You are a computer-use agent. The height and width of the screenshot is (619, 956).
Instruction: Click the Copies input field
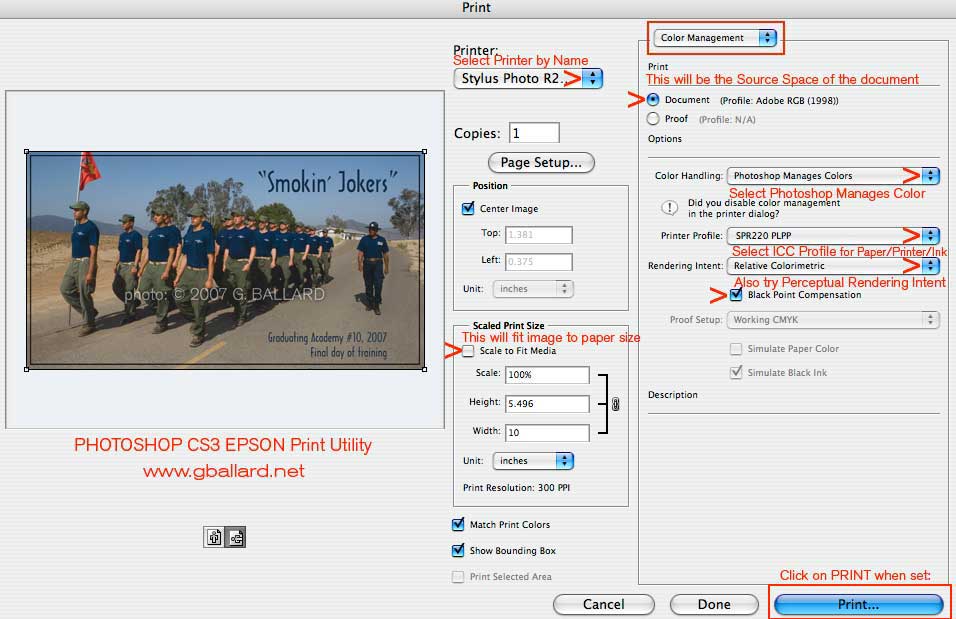coord(534,133)
